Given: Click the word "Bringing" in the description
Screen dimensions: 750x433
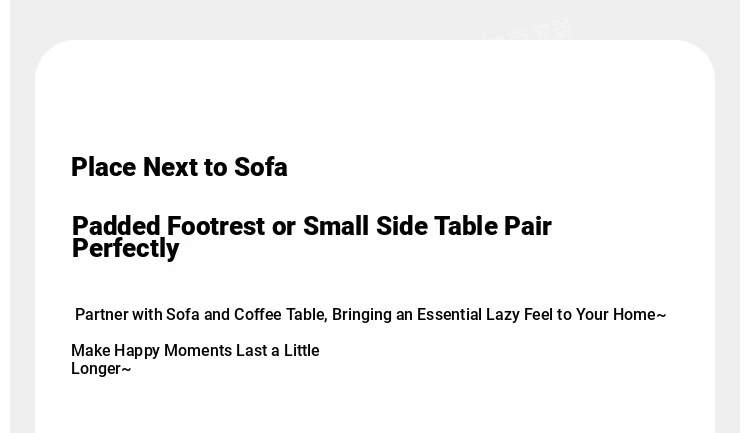Looking at the screenshot, I should pyautogui.click(x=362, y=314).
